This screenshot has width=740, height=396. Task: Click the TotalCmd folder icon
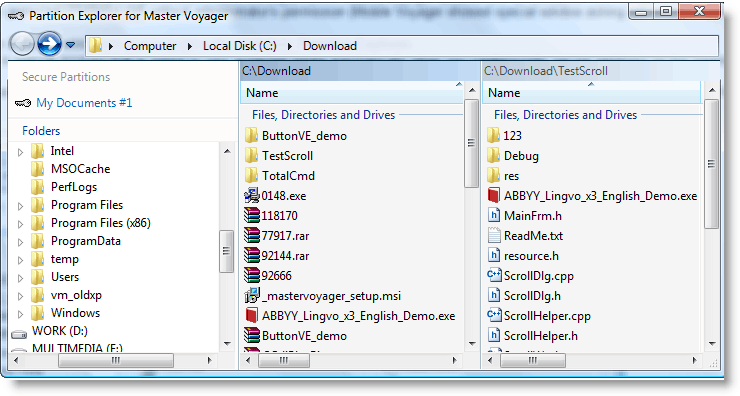(252, 176)
